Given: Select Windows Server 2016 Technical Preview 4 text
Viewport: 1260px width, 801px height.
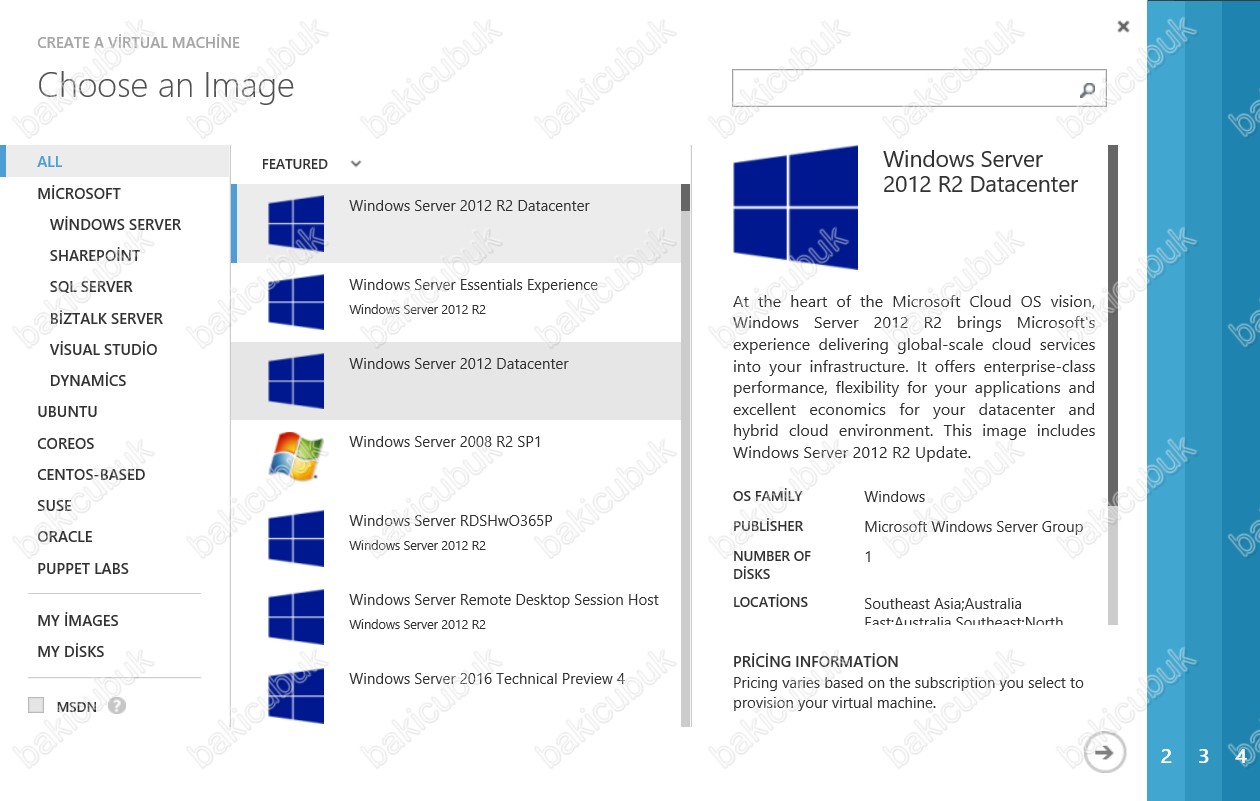Looking at the screenshot, I should pyautogui.click(x=487, y=678).
